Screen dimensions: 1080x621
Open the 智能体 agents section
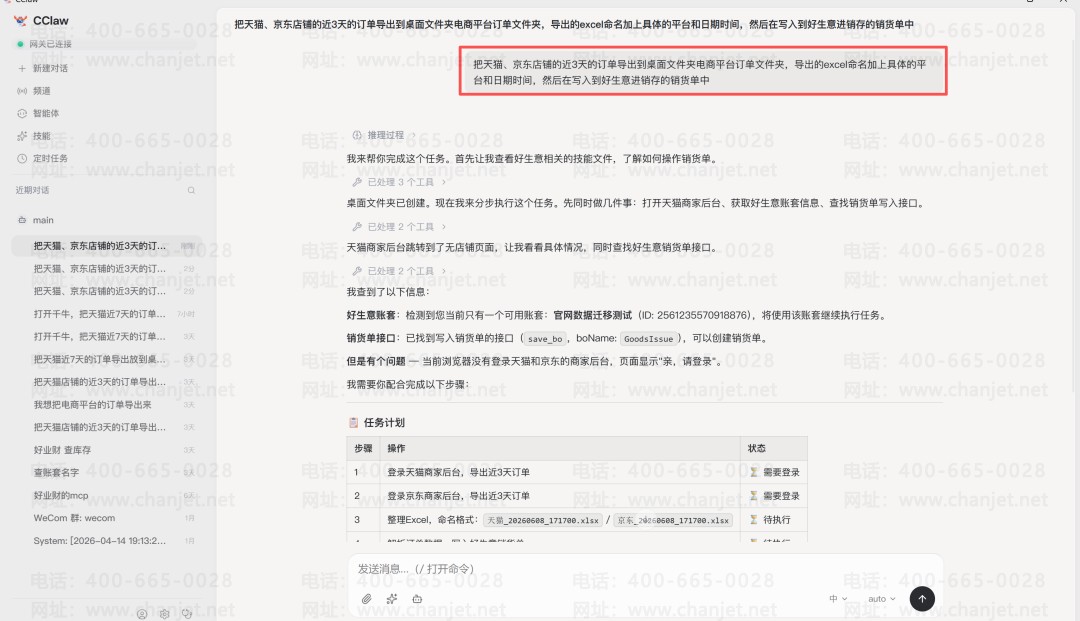coord(39,114)
